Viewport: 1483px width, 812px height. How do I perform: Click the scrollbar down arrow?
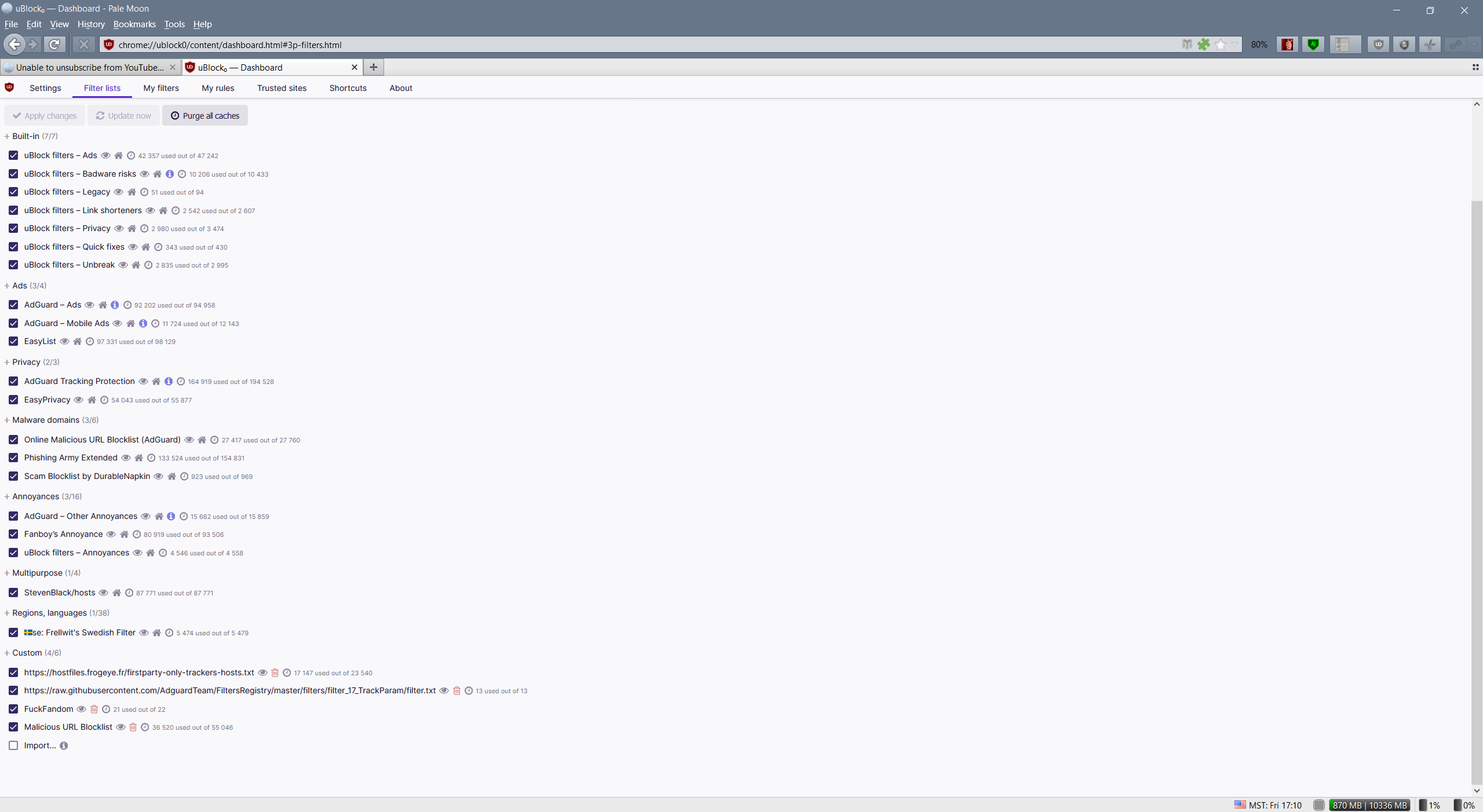point(1477,791)
